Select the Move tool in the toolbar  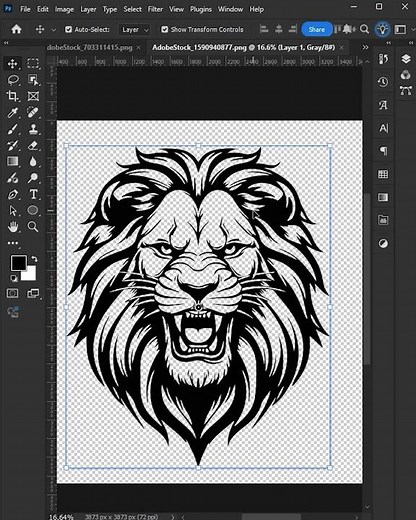click(13, 63)
